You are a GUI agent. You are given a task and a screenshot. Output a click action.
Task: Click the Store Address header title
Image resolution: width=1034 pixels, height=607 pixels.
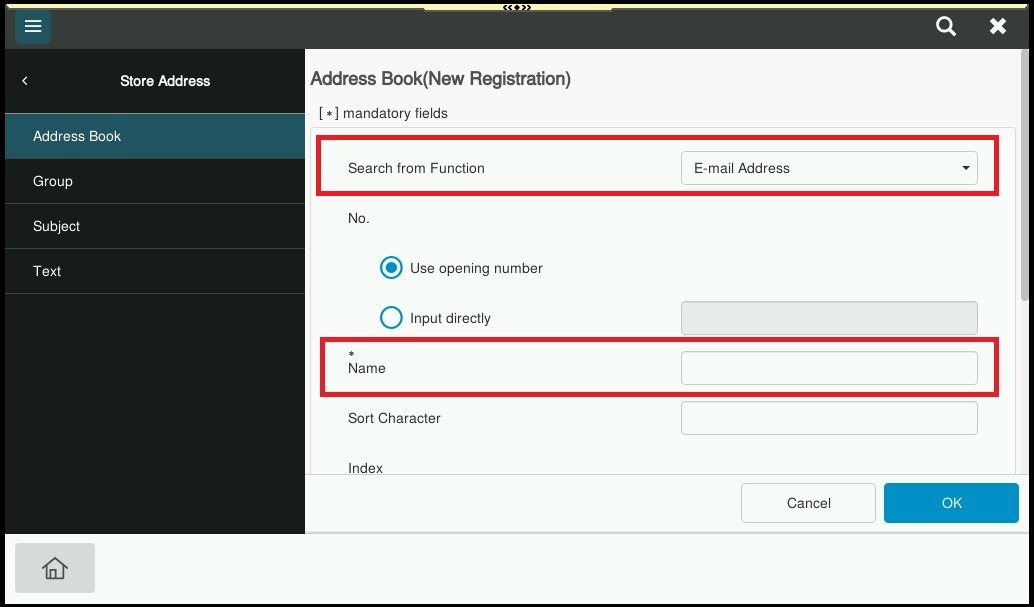[x=165, y=81]
